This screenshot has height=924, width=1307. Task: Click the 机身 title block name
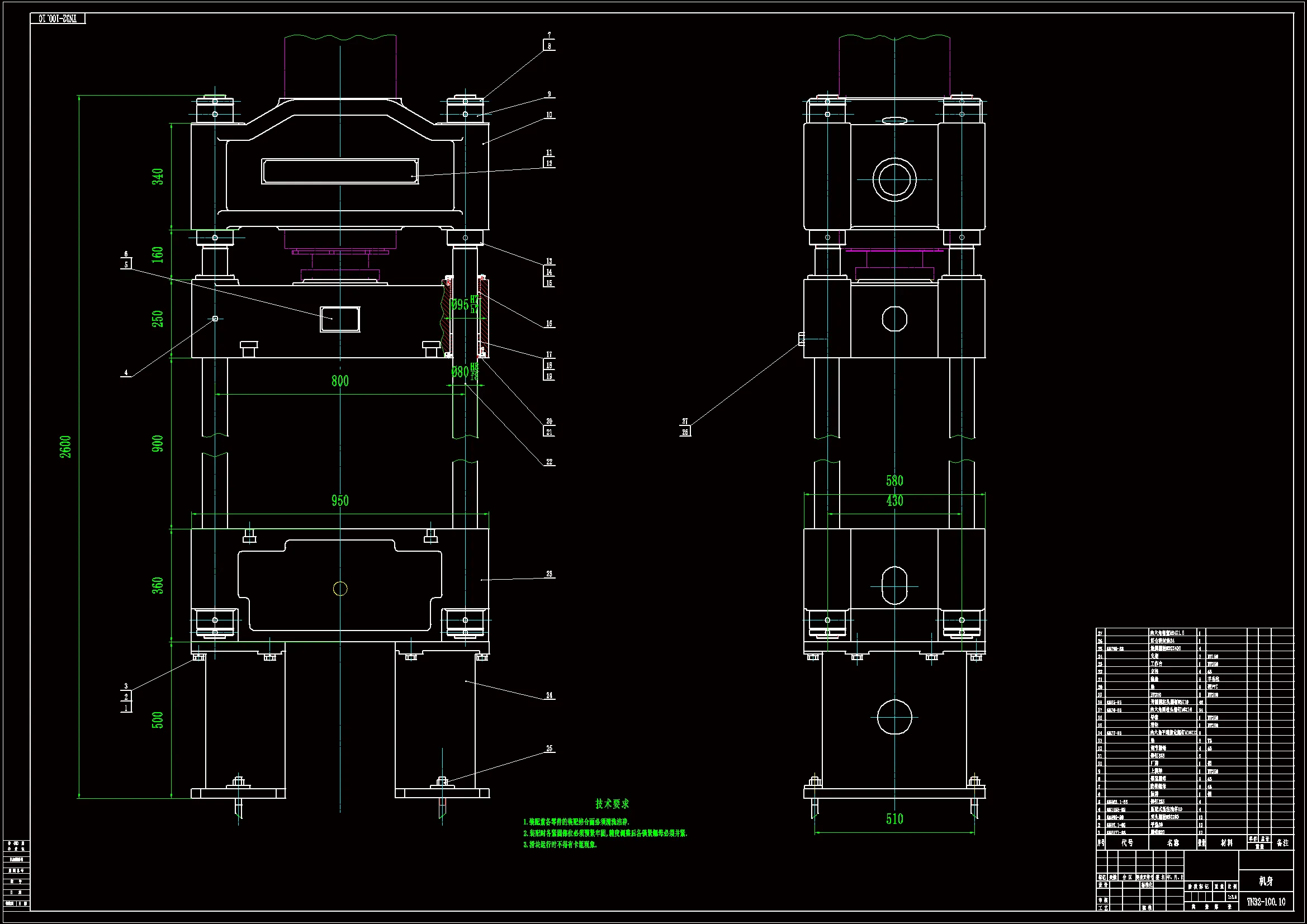[1266, 882]
